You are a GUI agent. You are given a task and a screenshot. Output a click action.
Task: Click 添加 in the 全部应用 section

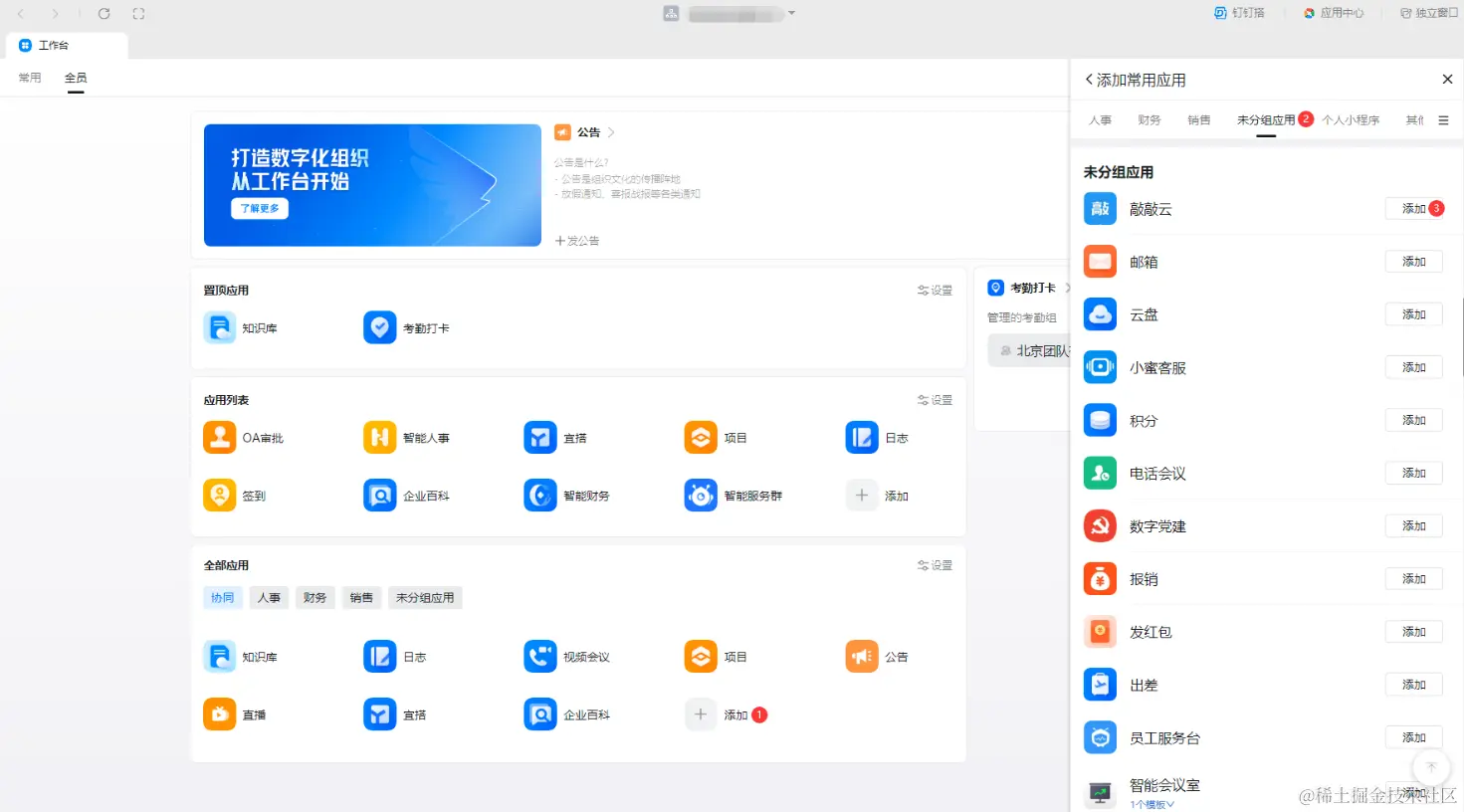717,714
